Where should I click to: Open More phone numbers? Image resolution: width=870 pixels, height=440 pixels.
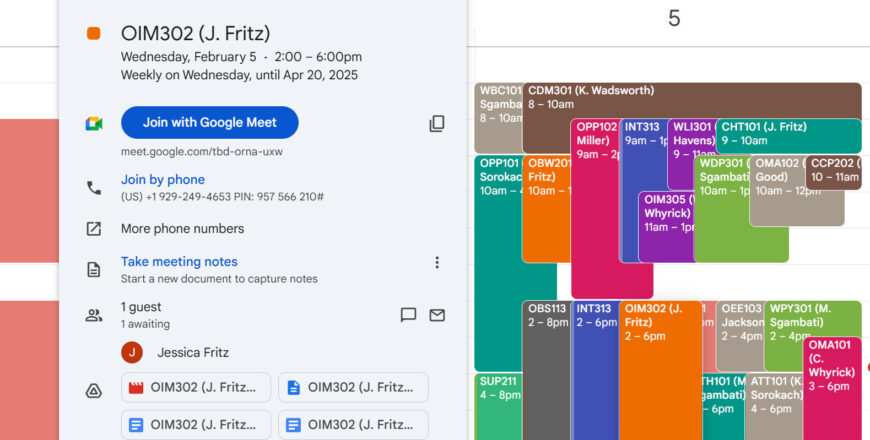click(182, 228)
